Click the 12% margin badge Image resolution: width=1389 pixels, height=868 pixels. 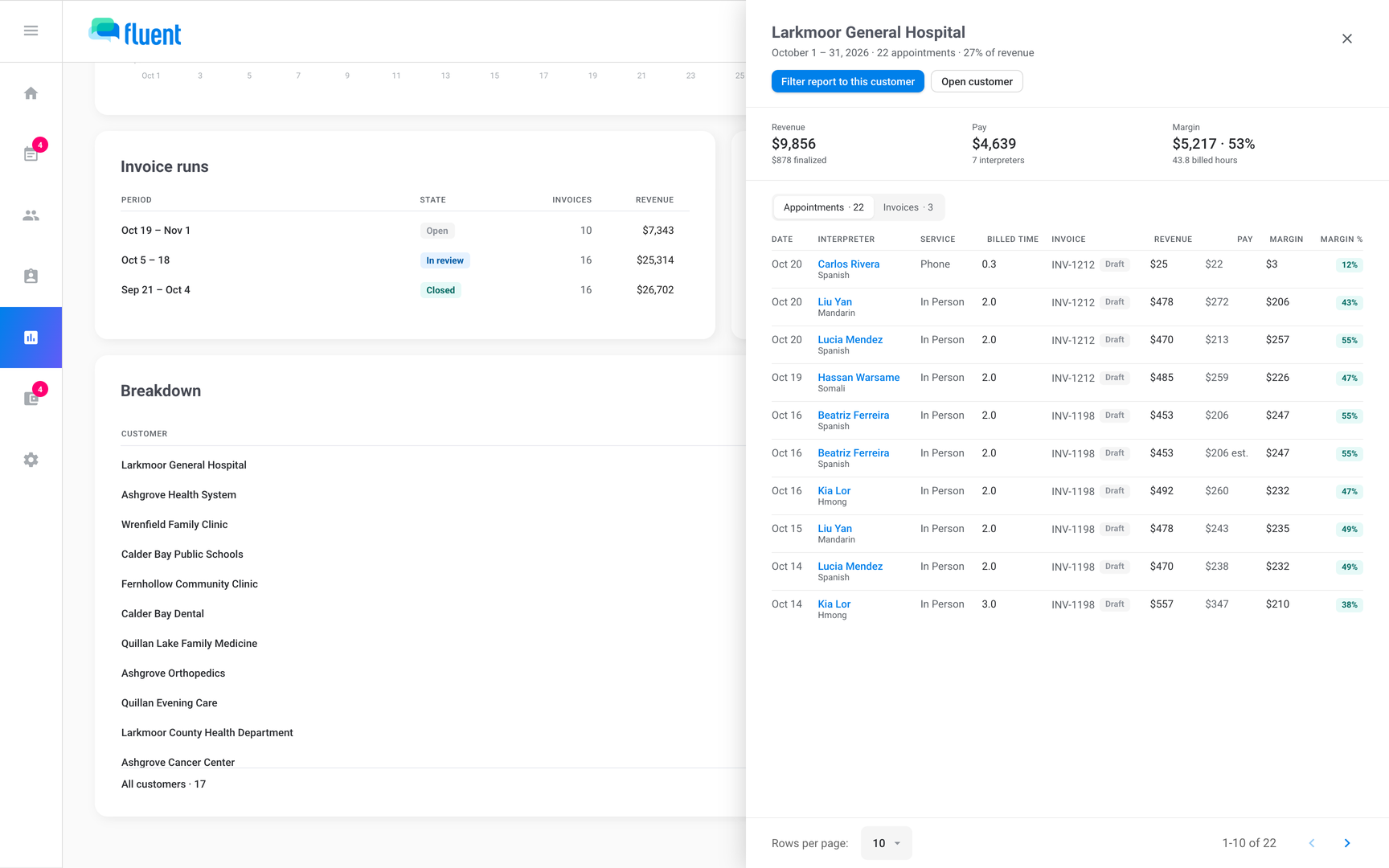tap(1349, 265)
